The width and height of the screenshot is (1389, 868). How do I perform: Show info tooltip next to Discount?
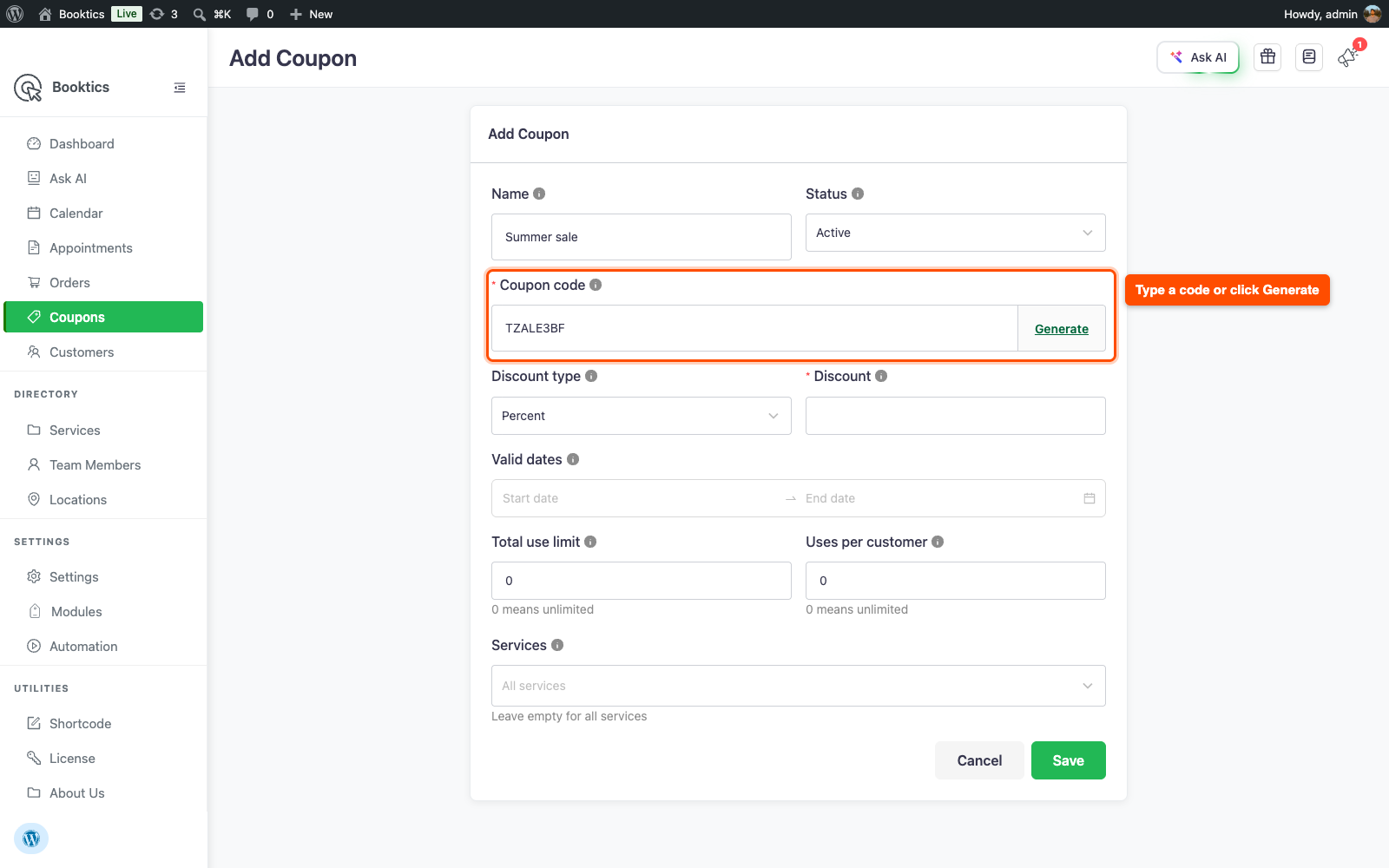tap(881, 376)
